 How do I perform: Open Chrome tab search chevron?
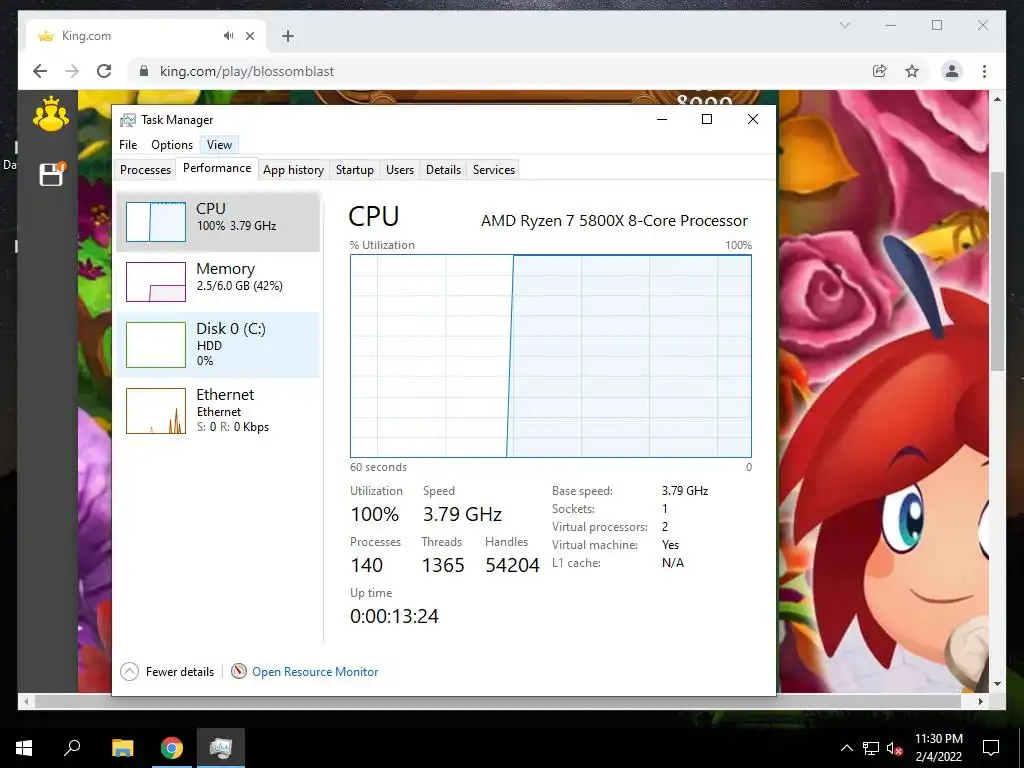point(844,25)
